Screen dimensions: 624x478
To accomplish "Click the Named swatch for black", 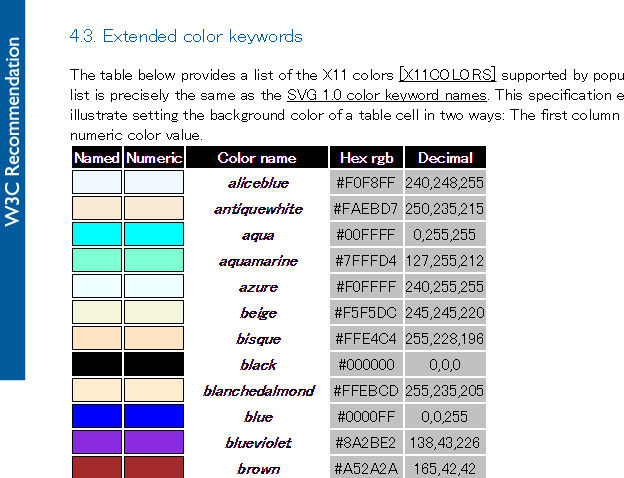I will pos(97,364).
